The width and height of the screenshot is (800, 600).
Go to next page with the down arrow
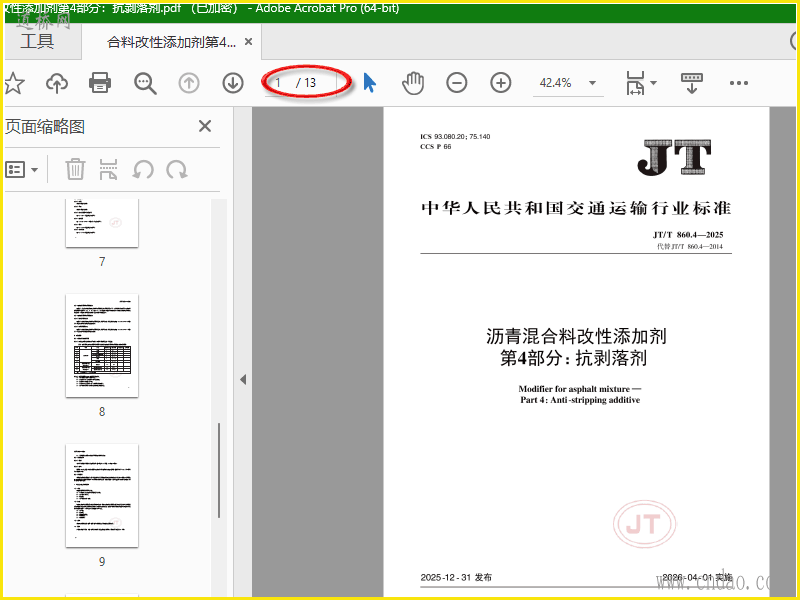[233, 83]
